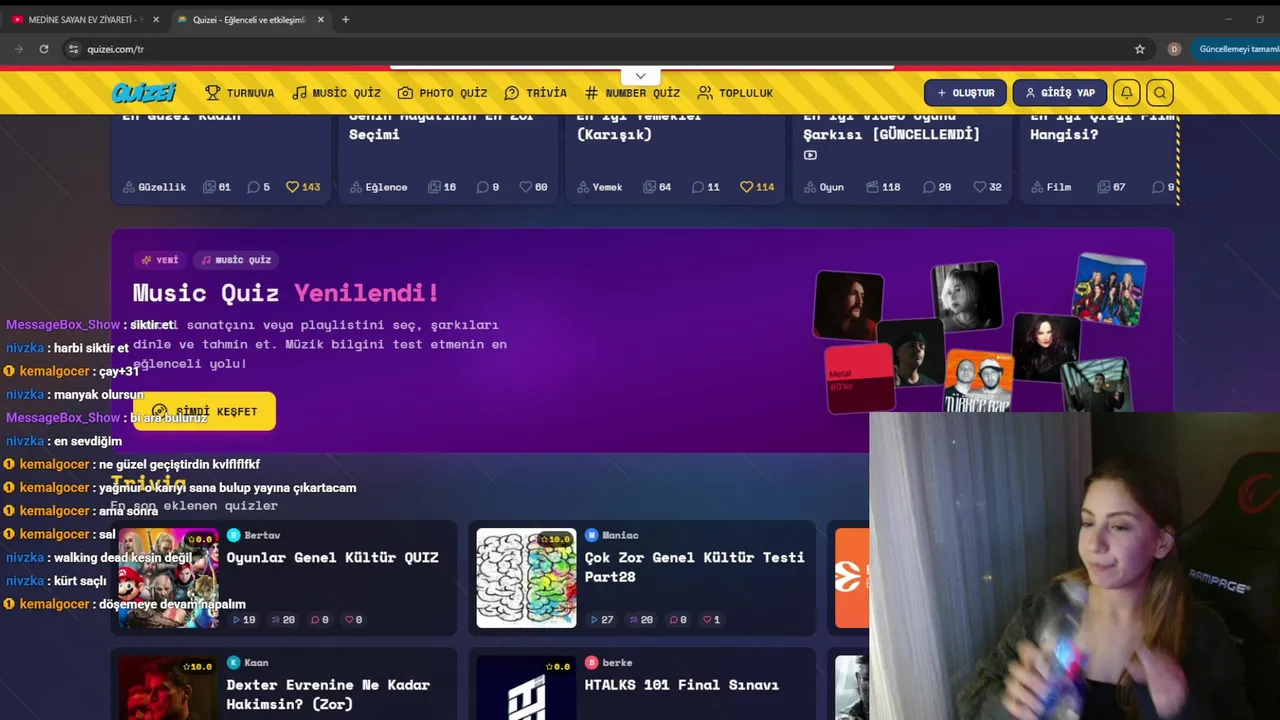Click the Yeni badge in the banner
The height and width of the screenshot is (720, 1280).
point(160,260)
